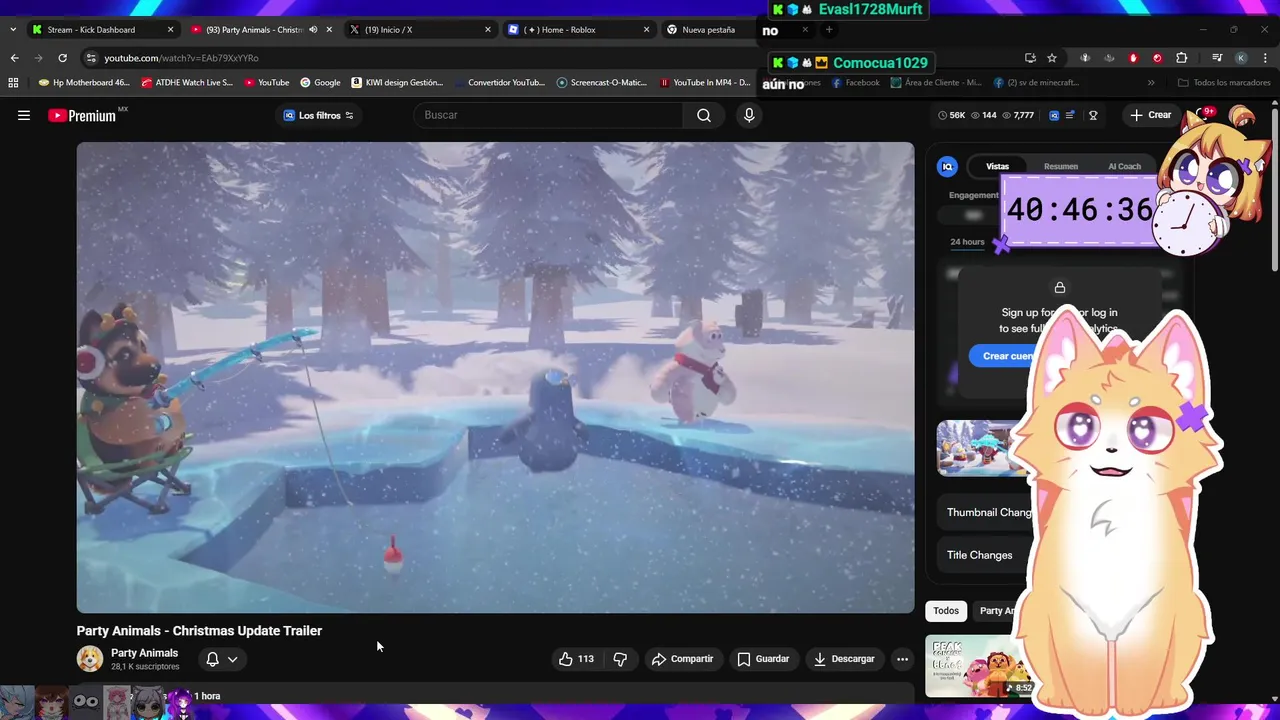
Task: Share the video via Compartir
Action: click(682, 659)
